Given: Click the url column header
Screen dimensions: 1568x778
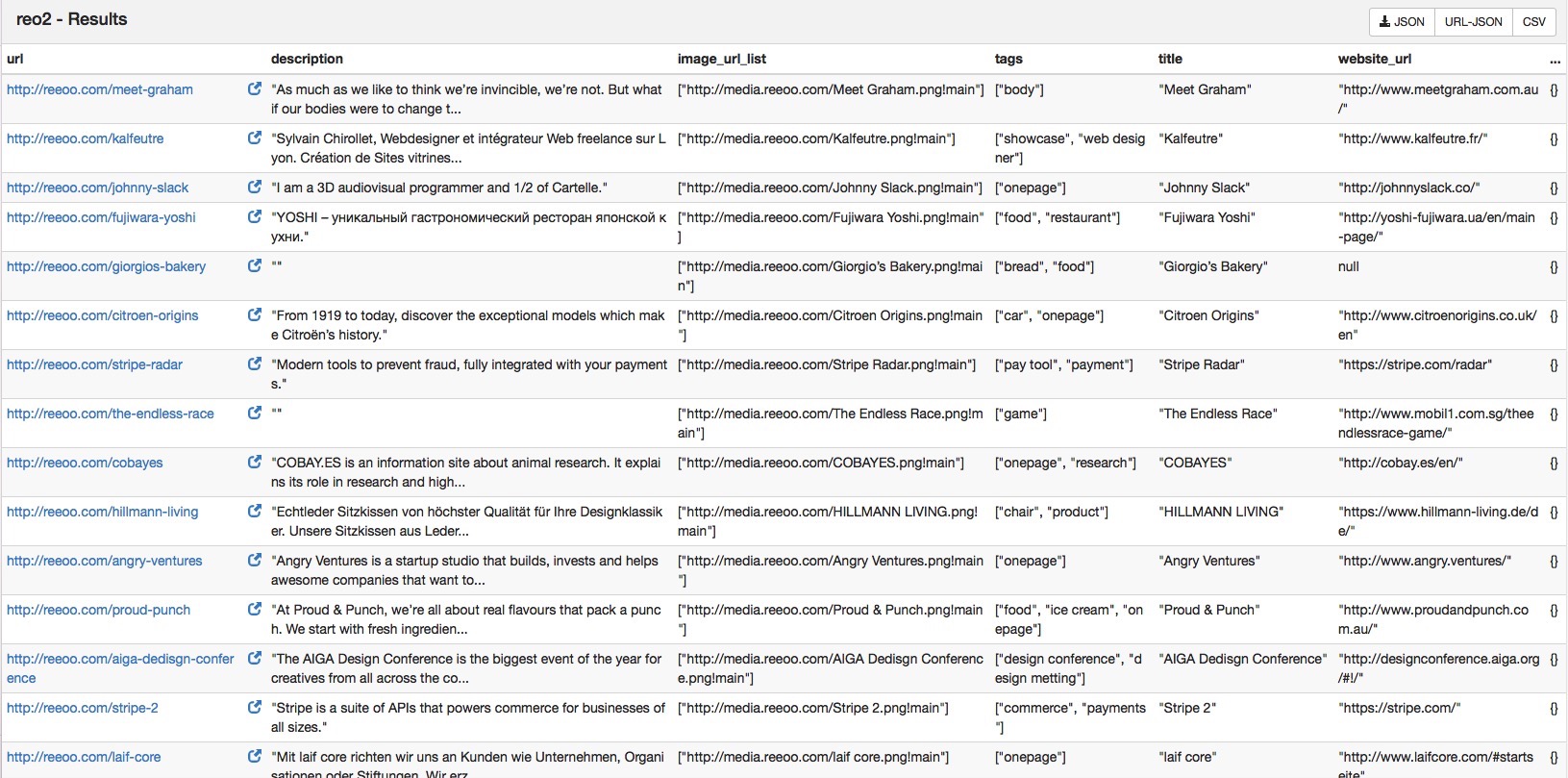Looking at the screenshot, I should 15,59.
